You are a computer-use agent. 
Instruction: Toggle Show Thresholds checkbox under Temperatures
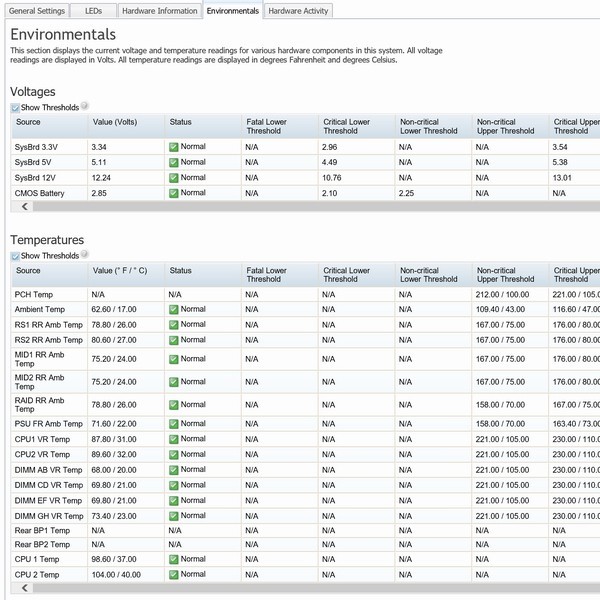(15, 256)
